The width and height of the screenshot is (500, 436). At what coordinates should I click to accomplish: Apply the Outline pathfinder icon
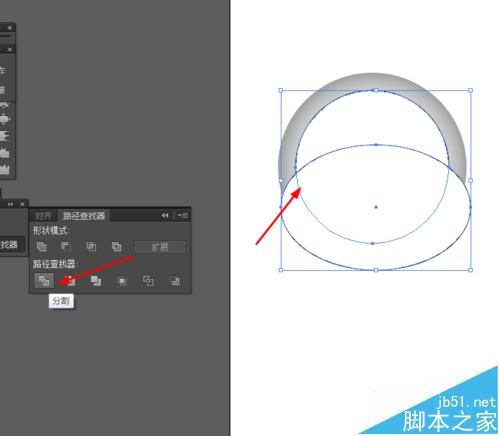point(148,281)
